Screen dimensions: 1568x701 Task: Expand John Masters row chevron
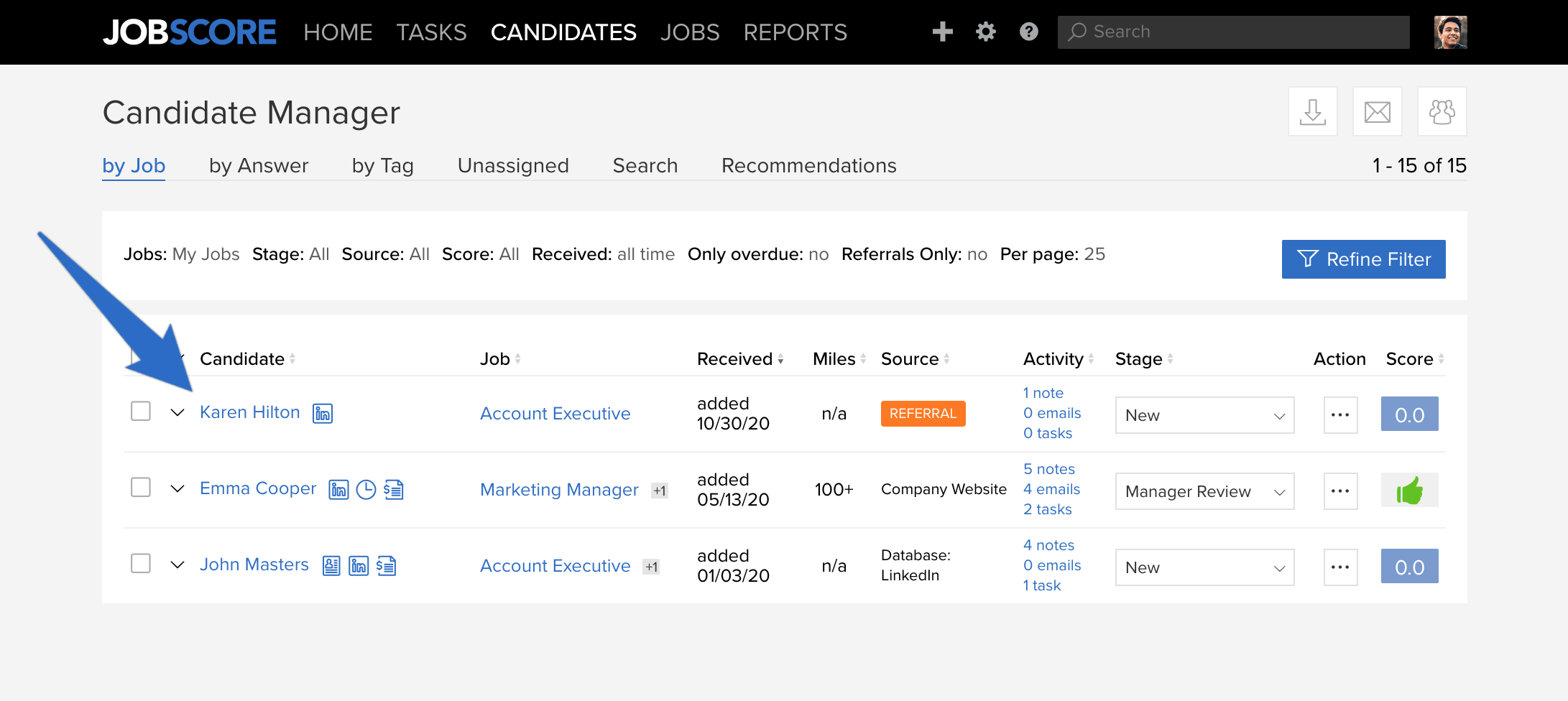click(177, 565)
